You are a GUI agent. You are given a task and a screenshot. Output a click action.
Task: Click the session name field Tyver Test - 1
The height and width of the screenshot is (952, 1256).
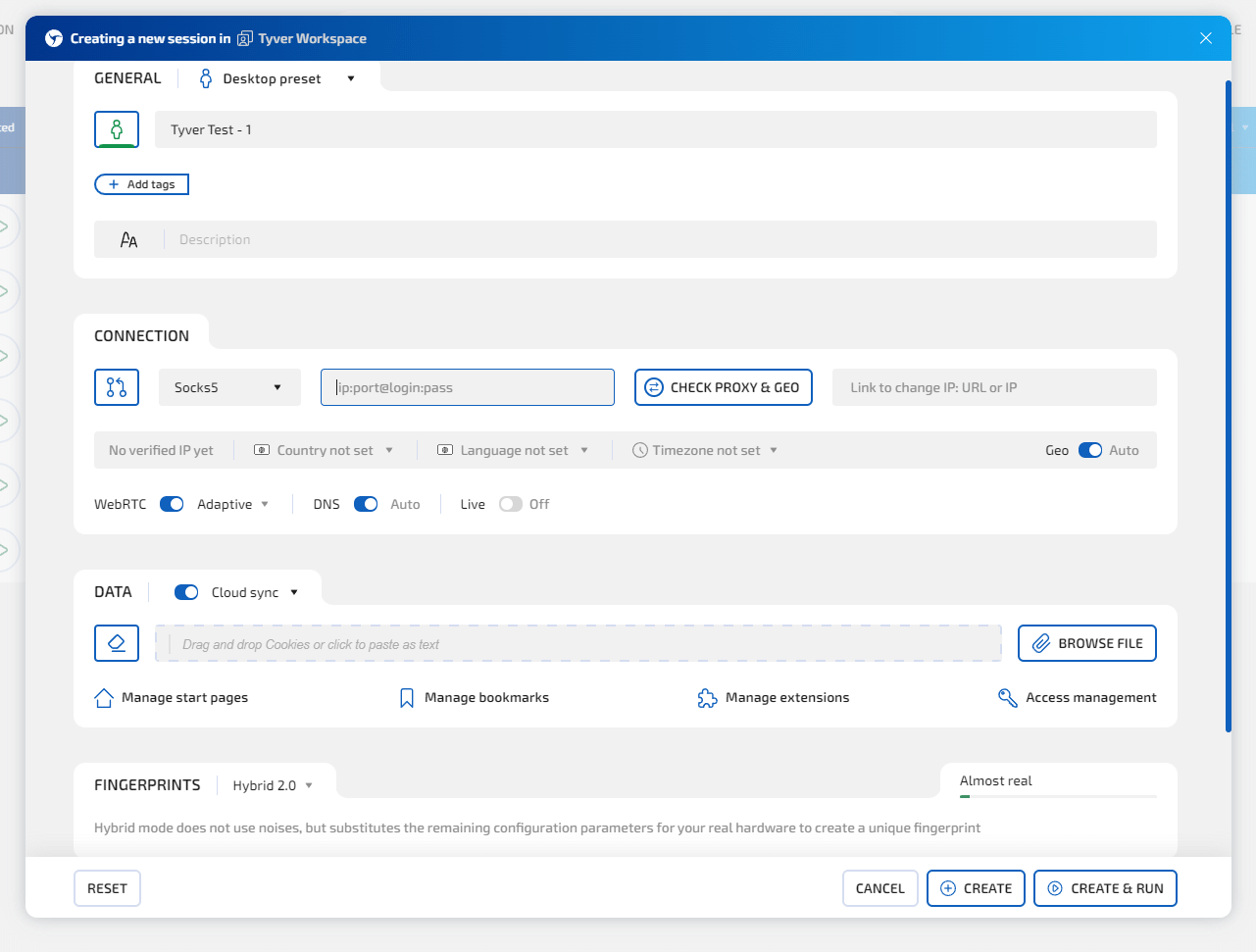[x=656, y=129]
